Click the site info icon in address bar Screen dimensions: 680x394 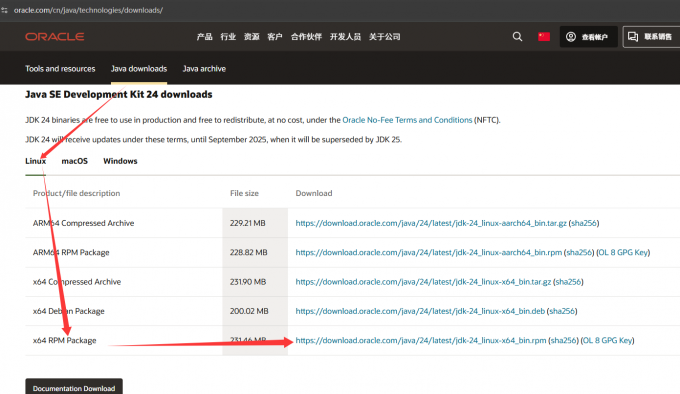[4, 10]
